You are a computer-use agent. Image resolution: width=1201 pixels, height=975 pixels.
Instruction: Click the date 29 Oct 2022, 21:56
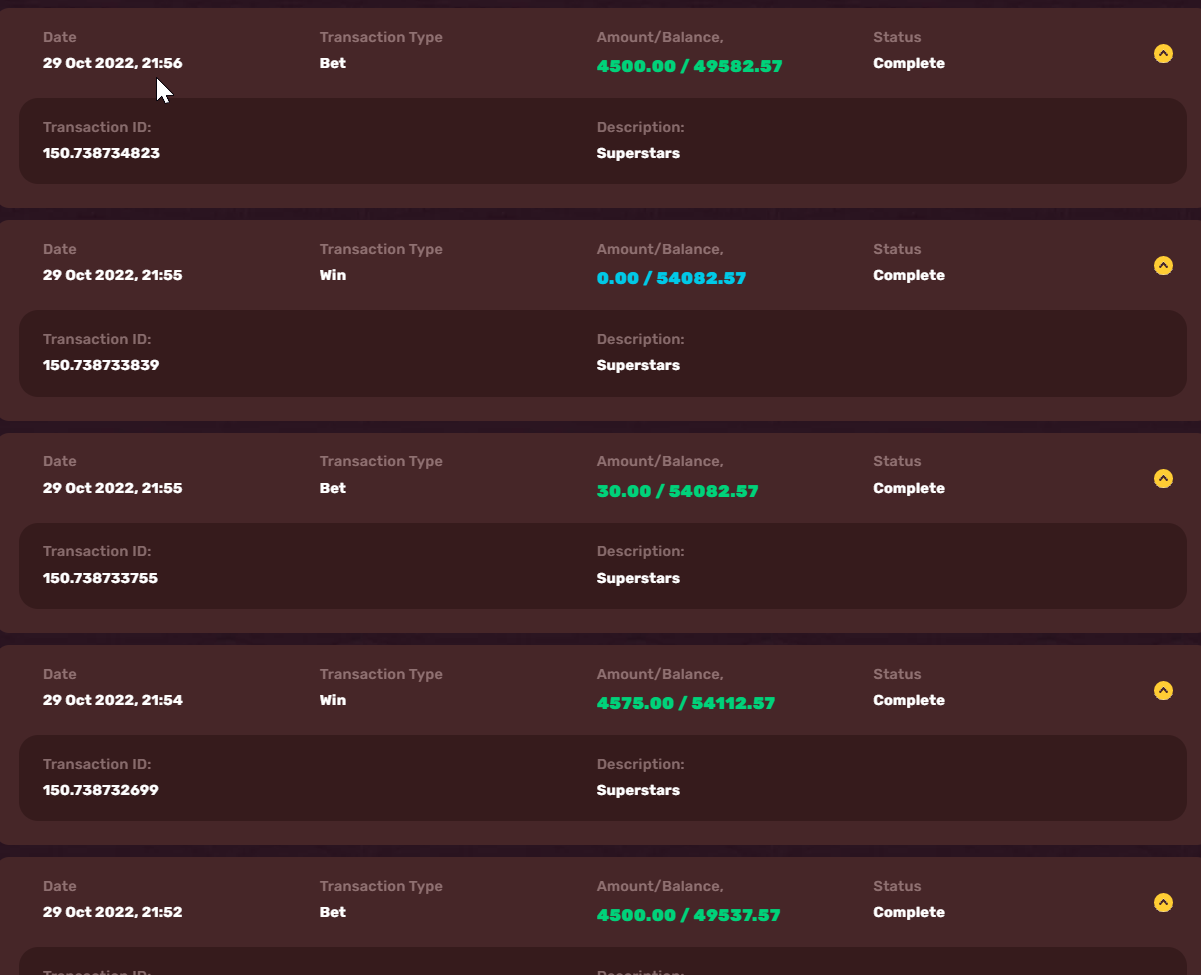click(x=112, y=63)
